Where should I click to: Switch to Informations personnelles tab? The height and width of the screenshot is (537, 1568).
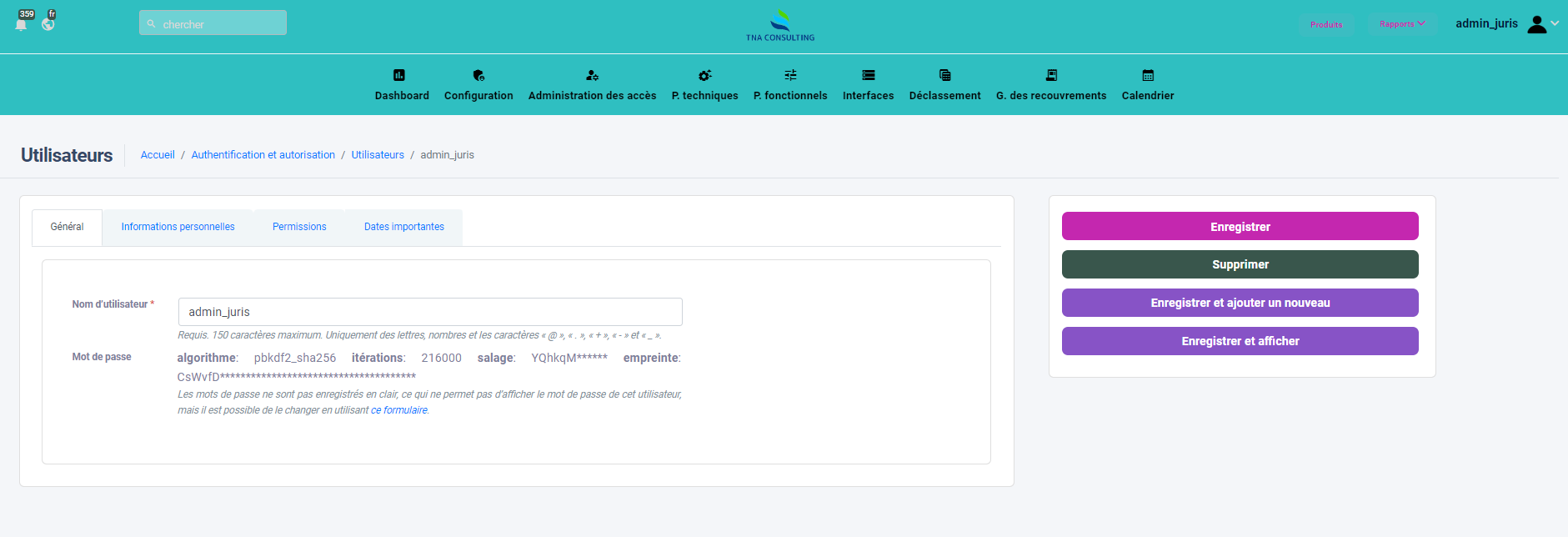coord(178,227)
